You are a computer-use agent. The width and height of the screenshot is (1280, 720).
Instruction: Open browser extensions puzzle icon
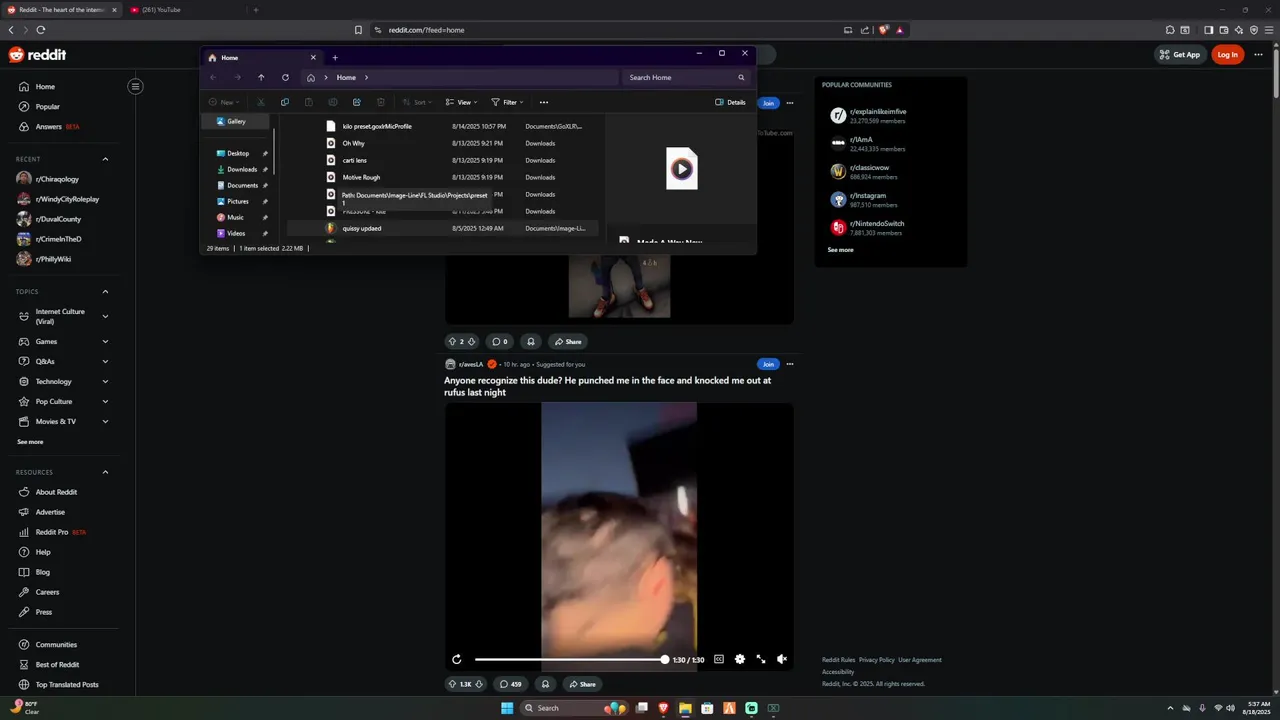click(x=1170, y=30)
